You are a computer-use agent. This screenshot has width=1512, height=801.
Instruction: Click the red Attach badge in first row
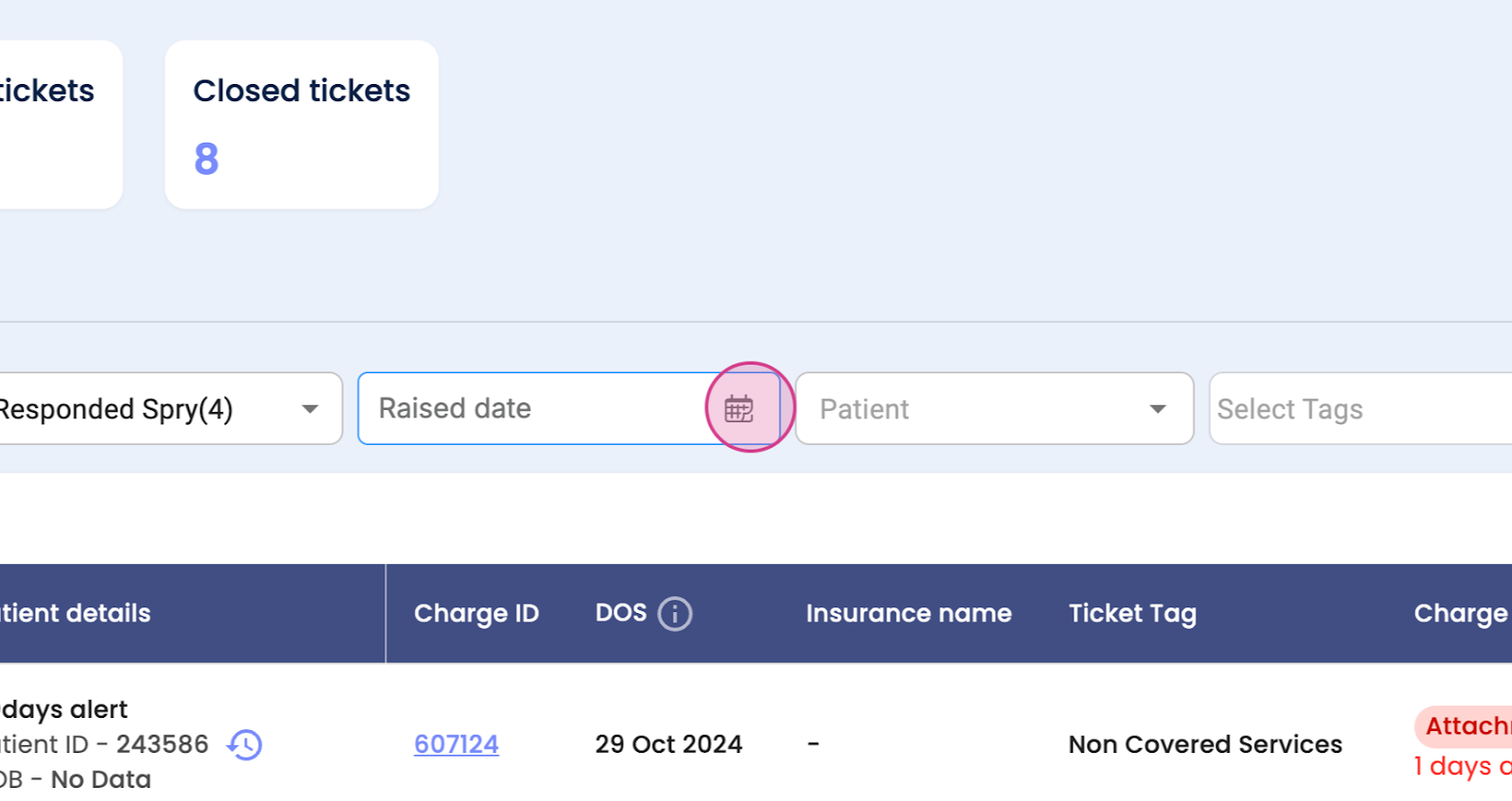(1466, 726)
